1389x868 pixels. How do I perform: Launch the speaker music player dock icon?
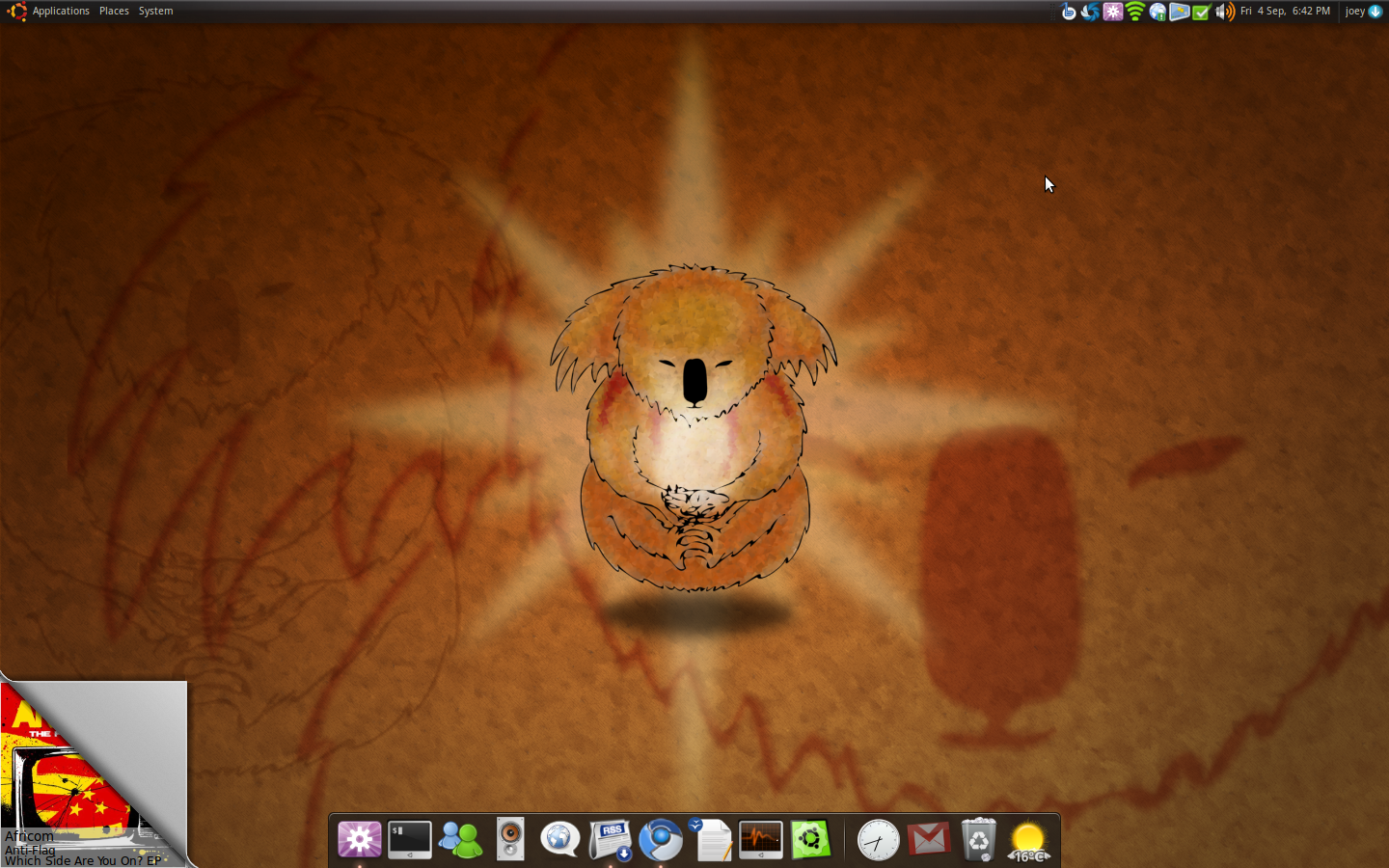(x=510, y=839)
